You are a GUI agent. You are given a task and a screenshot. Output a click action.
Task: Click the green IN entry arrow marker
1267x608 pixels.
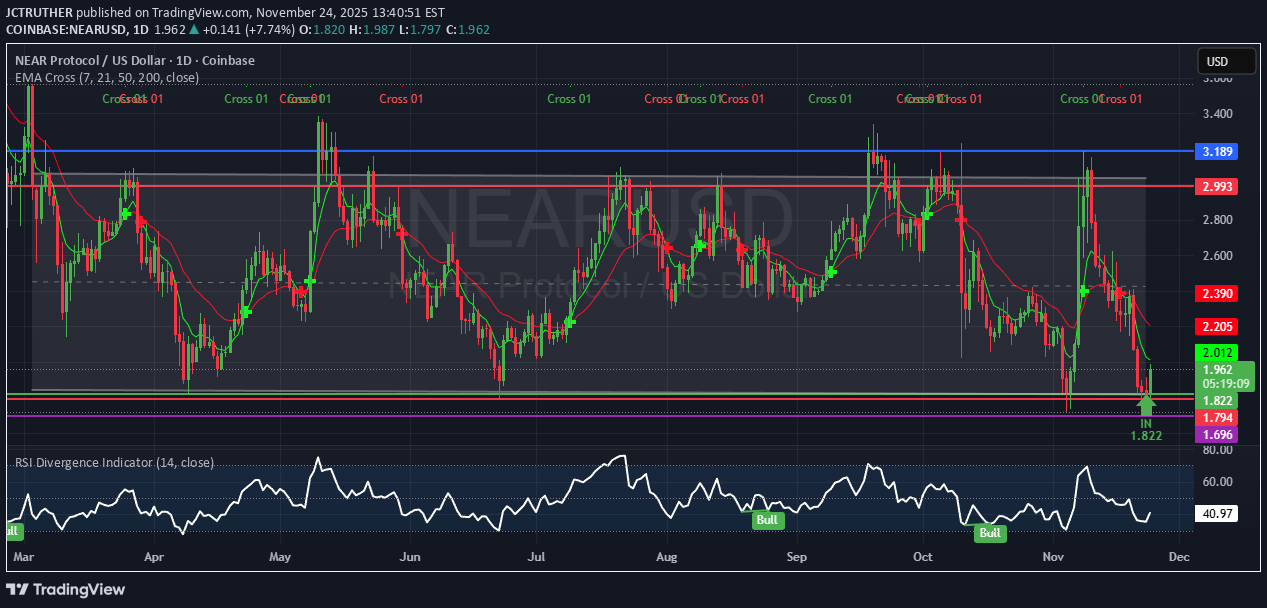[x=1146, y=404]
